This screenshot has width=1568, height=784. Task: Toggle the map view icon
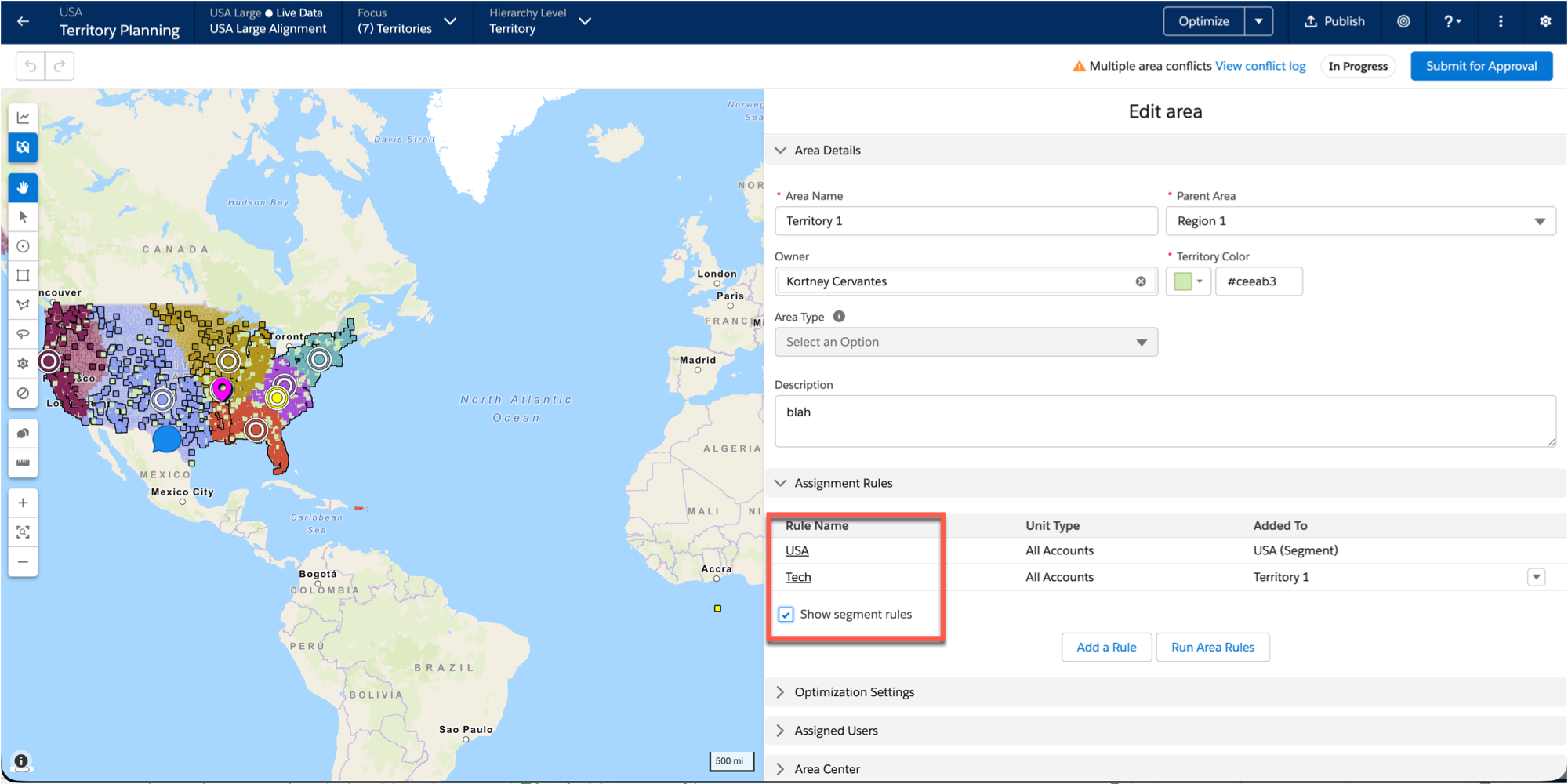click(23, 147)
